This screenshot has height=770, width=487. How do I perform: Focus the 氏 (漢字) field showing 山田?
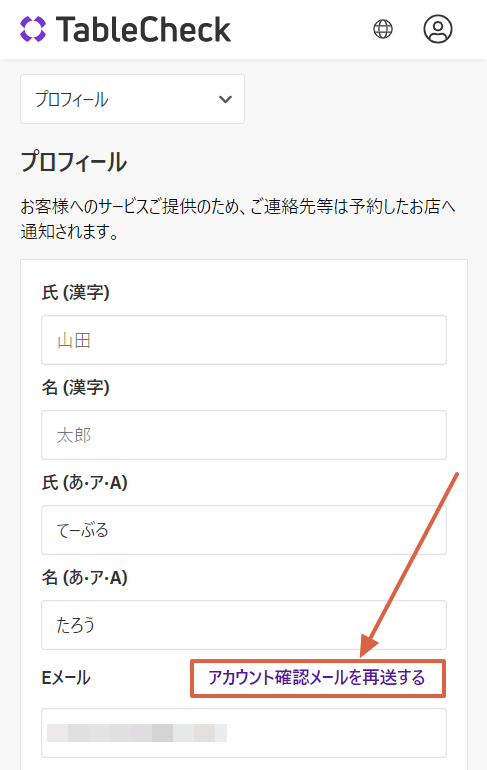(244, 340)
